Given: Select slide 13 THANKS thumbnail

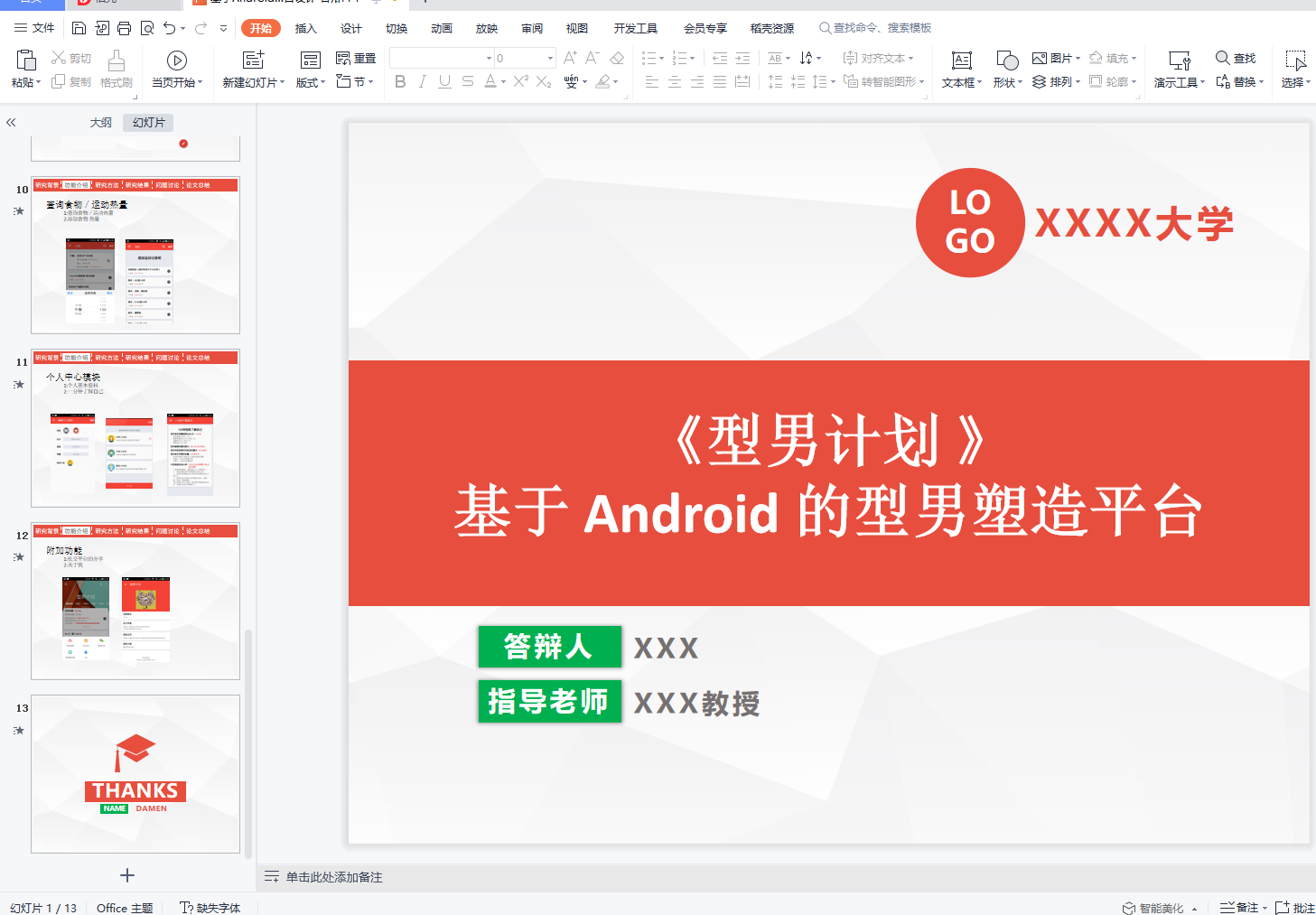Looking at the screenshot, I should [135, 774].
